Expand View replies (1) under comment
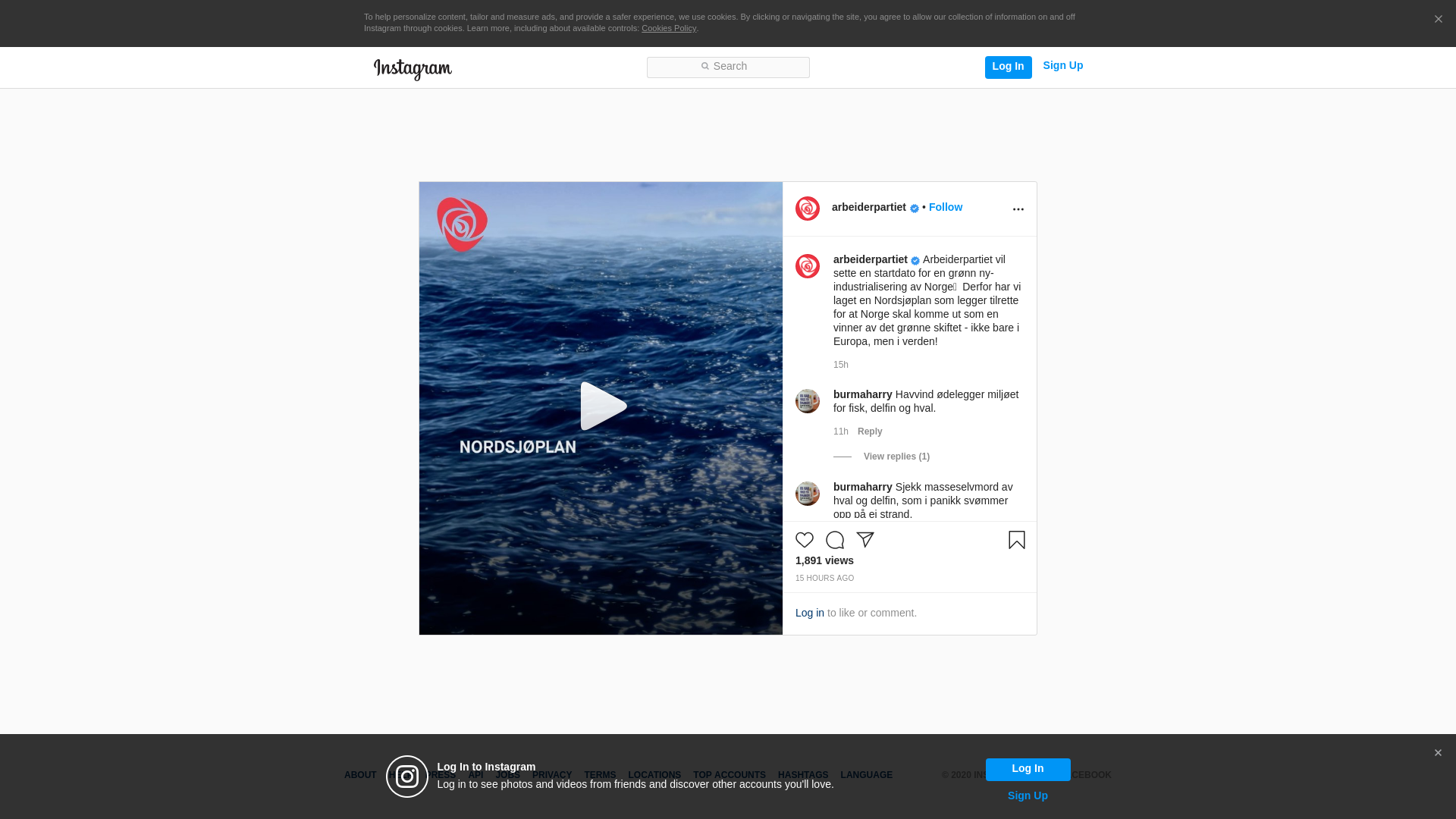 tap(896, 457)
